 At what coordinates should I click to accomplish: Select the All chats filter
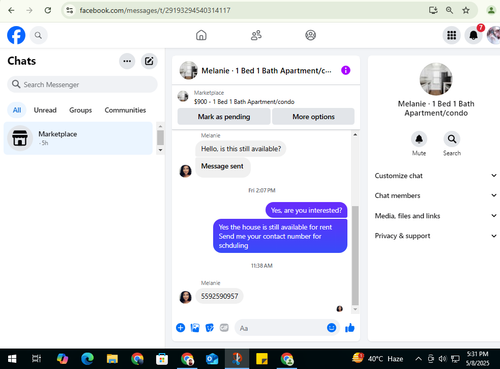(x=17, y=110)
